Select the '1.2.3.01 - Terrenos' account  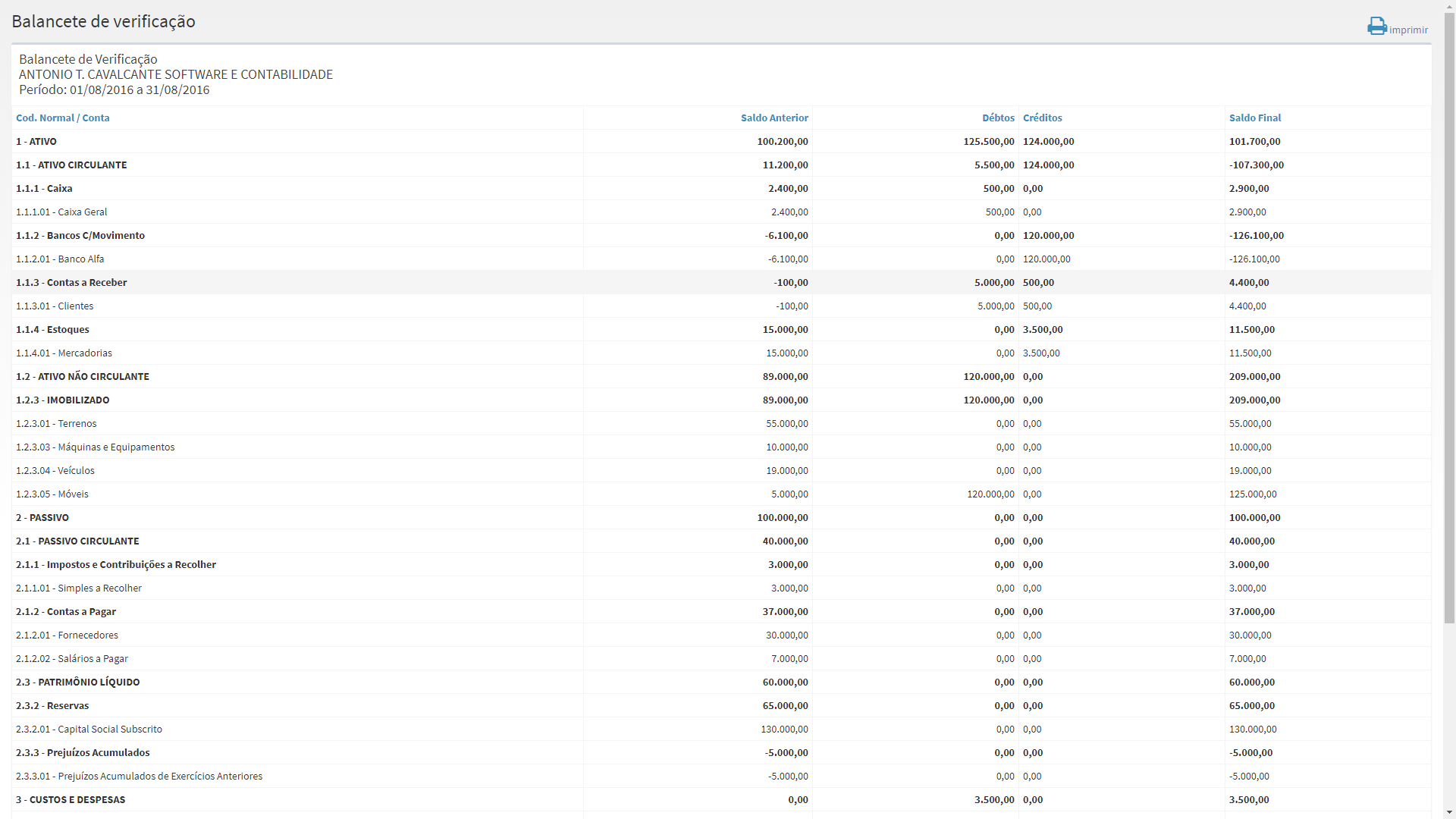[721, 423]
